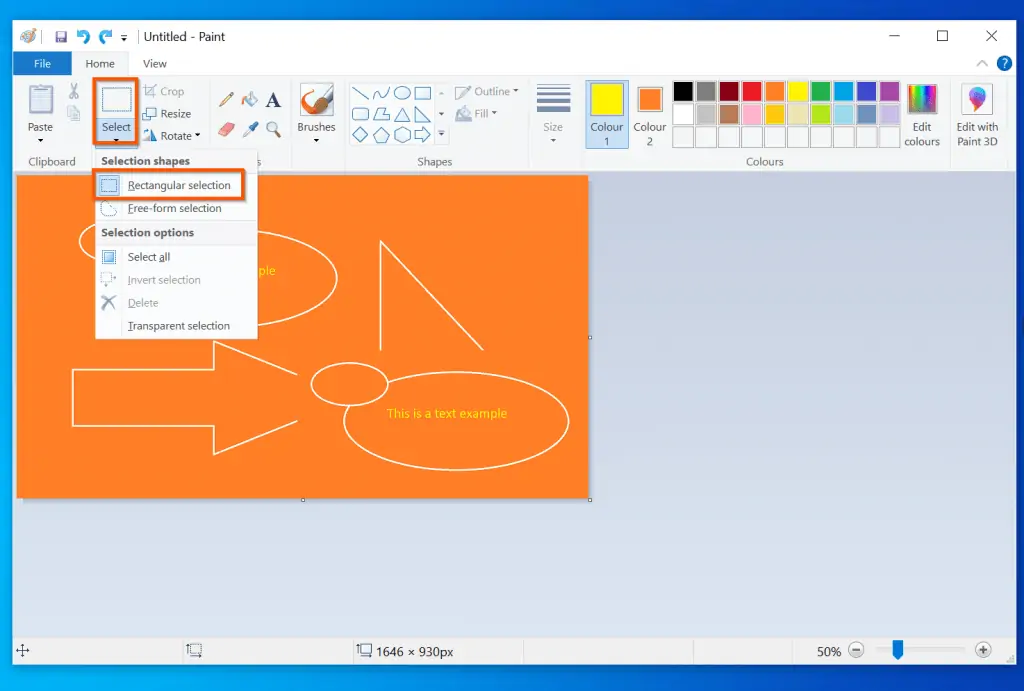
Task: Select the Magnifier tool
Action: pos(273,129)
